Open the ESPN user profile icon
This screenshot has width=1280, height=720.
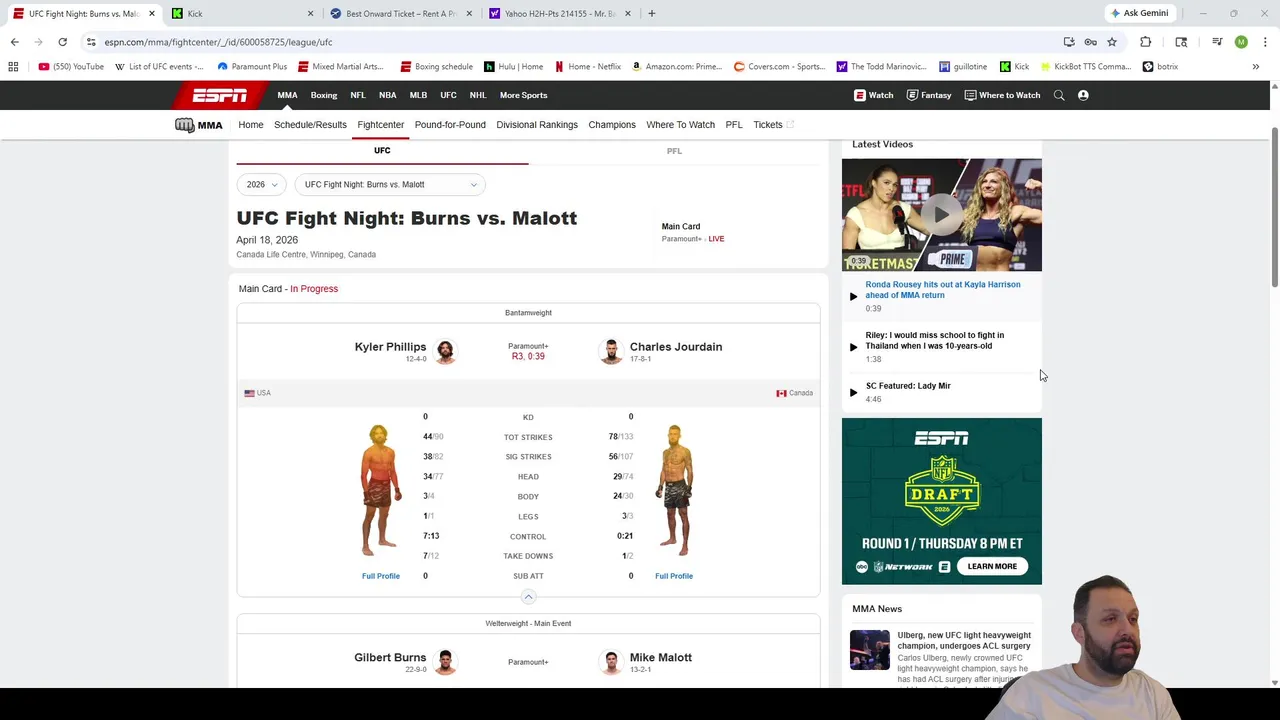tap(1083, 95)
